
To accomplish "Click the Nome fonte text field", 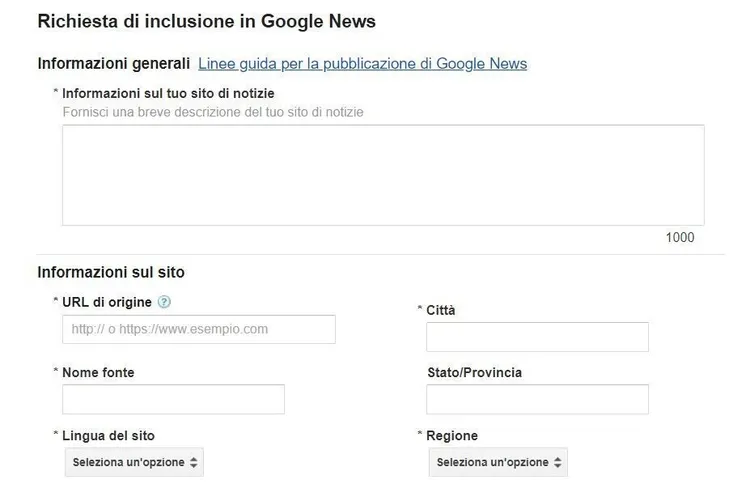I will pyautogui.click(x=174, y=399).
